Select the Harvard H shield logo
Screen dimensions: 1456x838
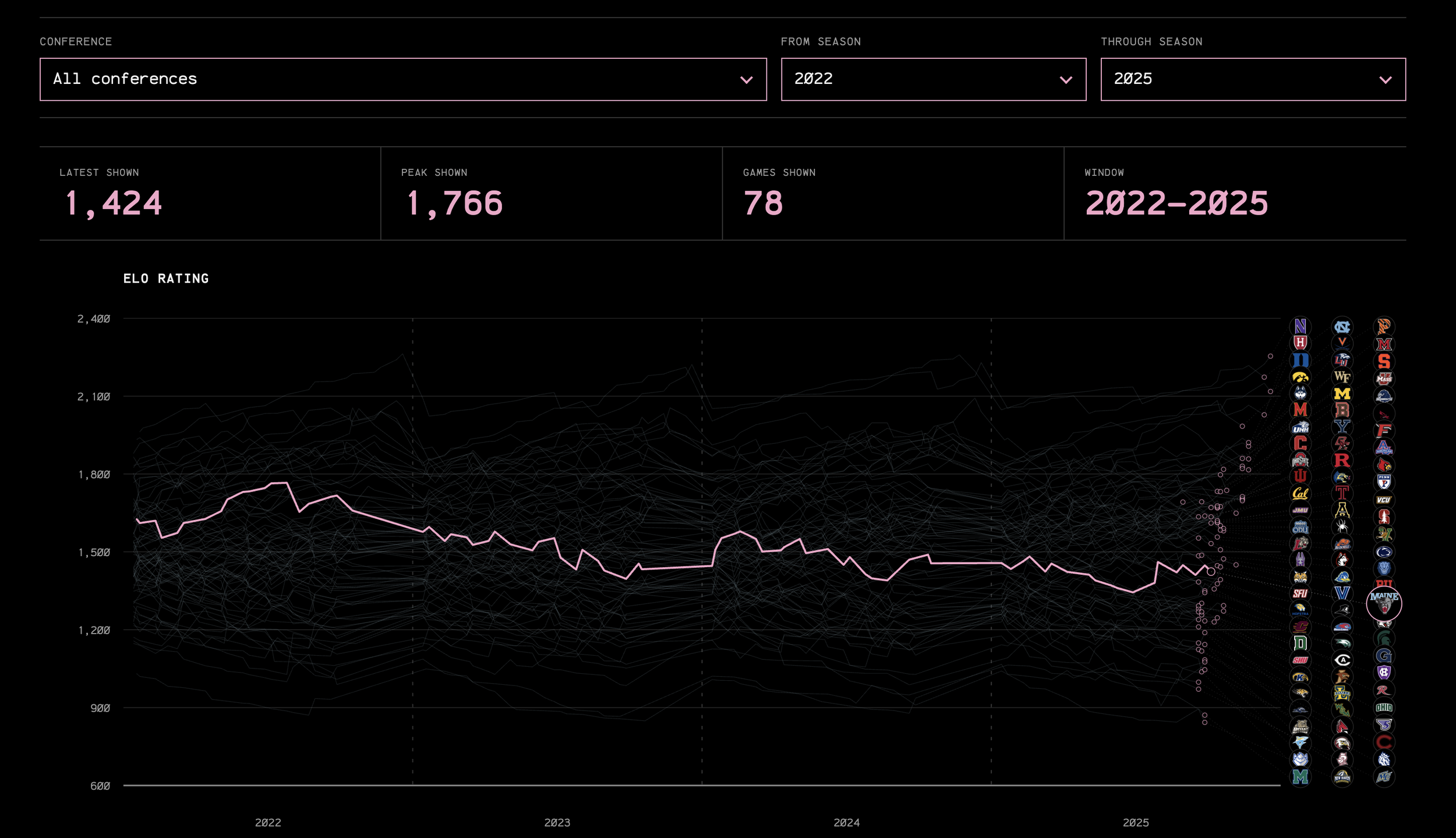(x=1300, y=343)
